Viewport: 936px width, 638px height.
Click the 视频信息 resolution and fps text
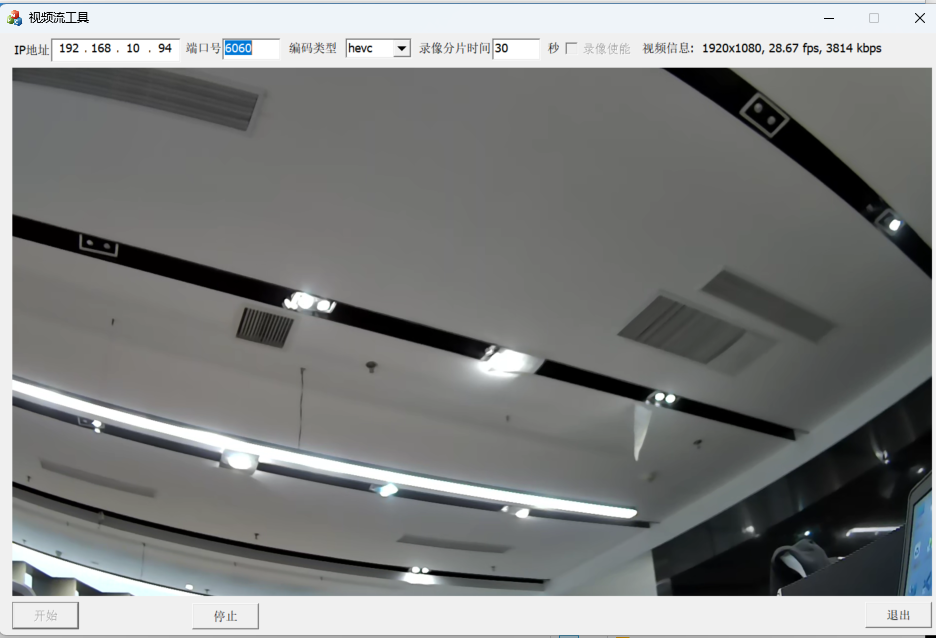coord(791,49)
